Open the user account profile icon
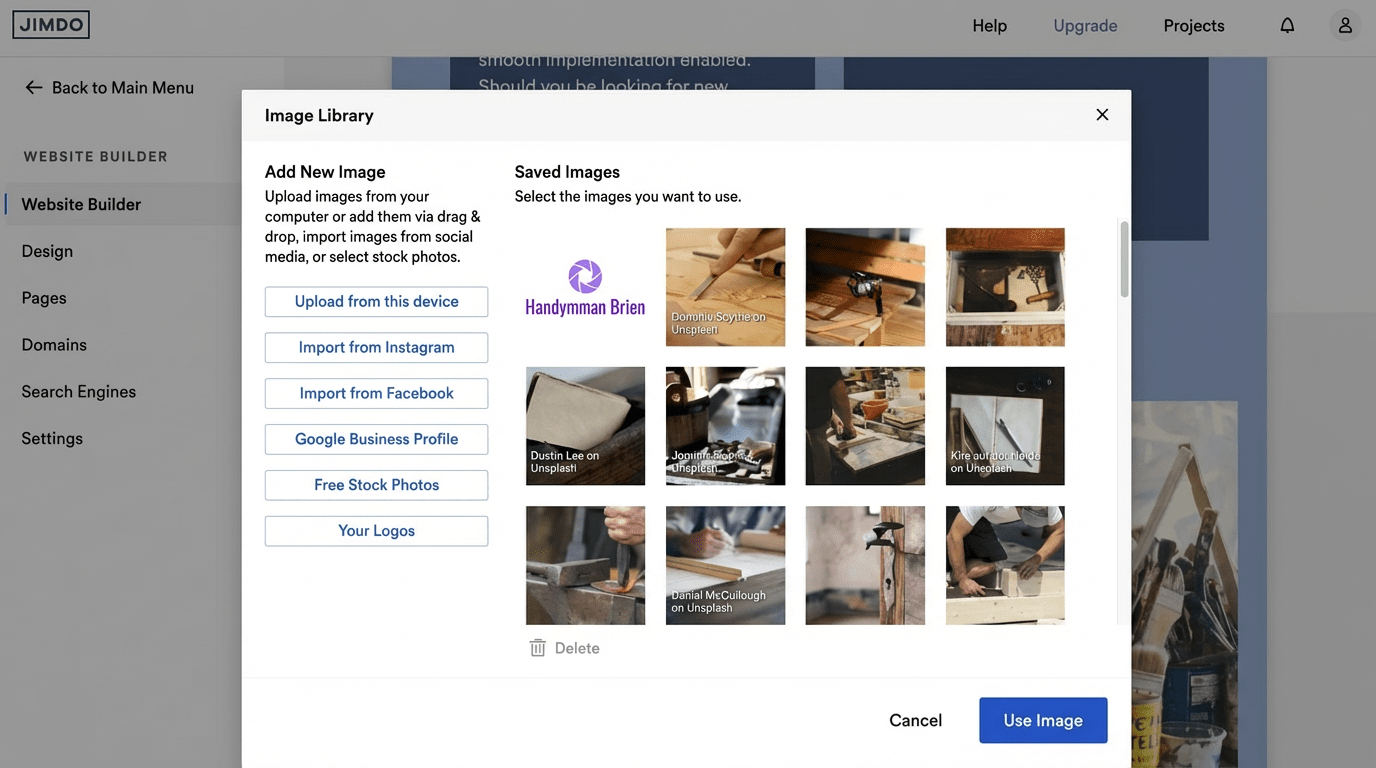Image resolution: width=1376 pixels, height=768 pixels. coord(1345,26)
